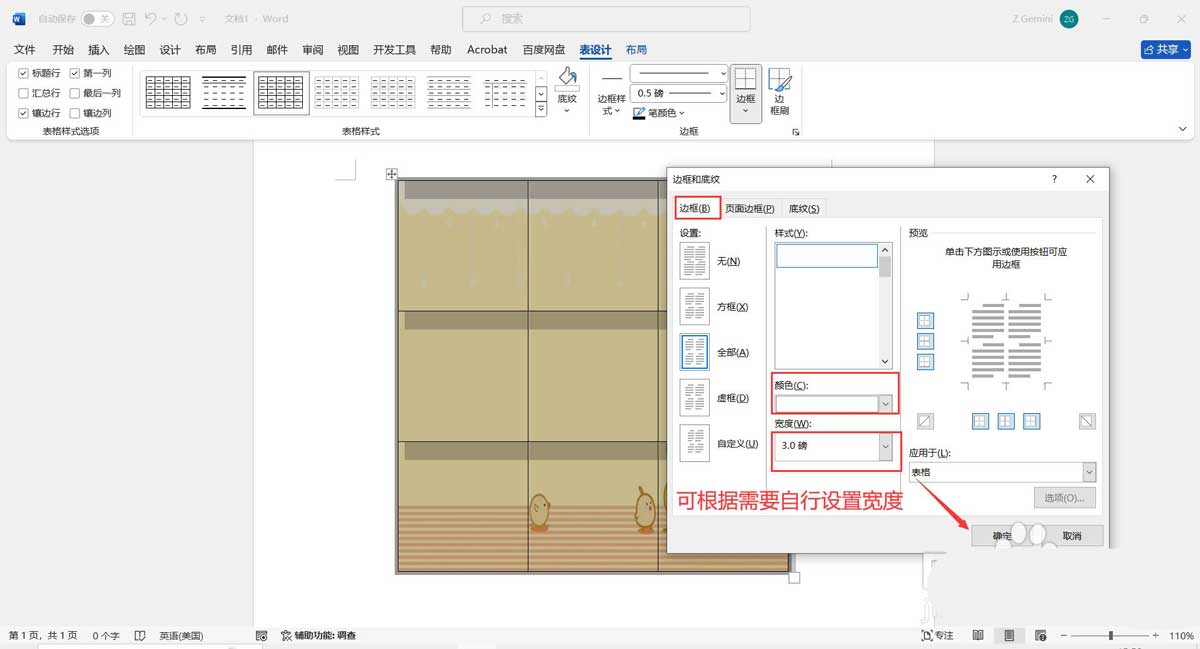
Task: Open the 底纹 (Shading) color tool
Action: coord(567,87)
